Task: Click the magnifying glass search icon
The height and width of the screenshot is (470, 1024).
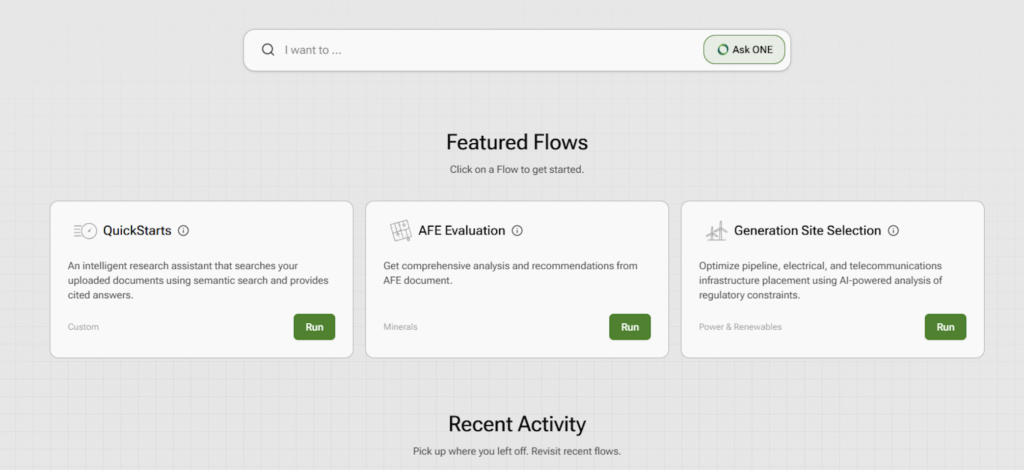Action: 268,50
